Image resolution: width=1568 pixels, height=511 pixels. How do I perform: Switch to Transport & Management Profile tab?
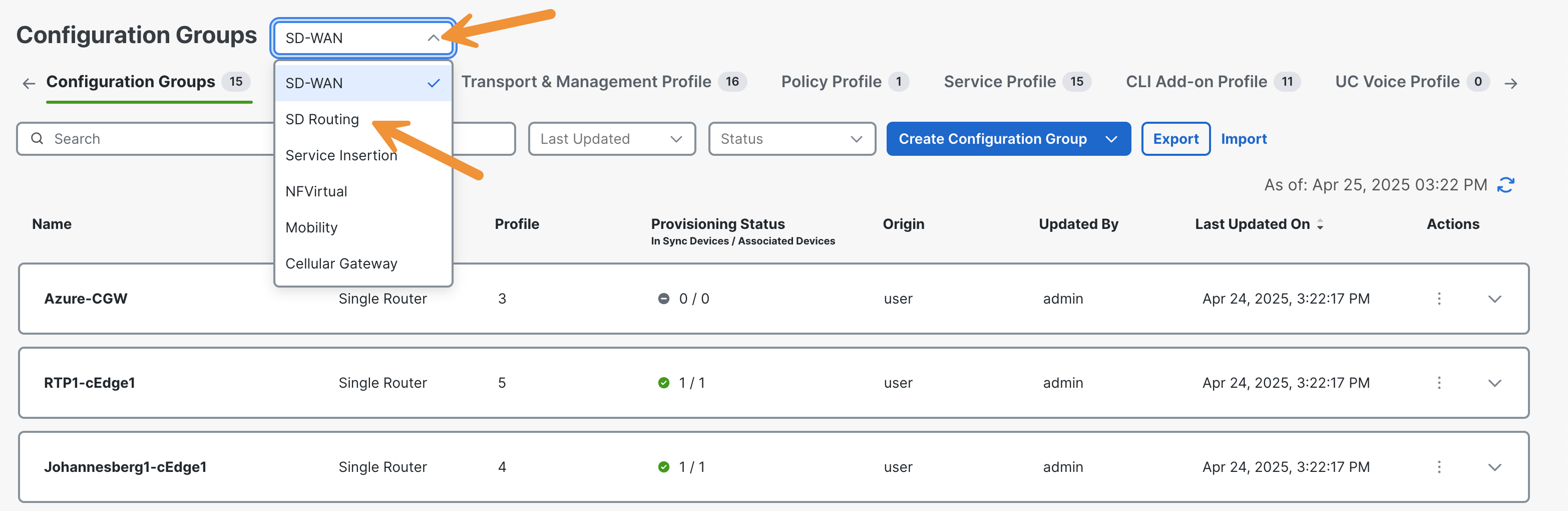(603, 82)
